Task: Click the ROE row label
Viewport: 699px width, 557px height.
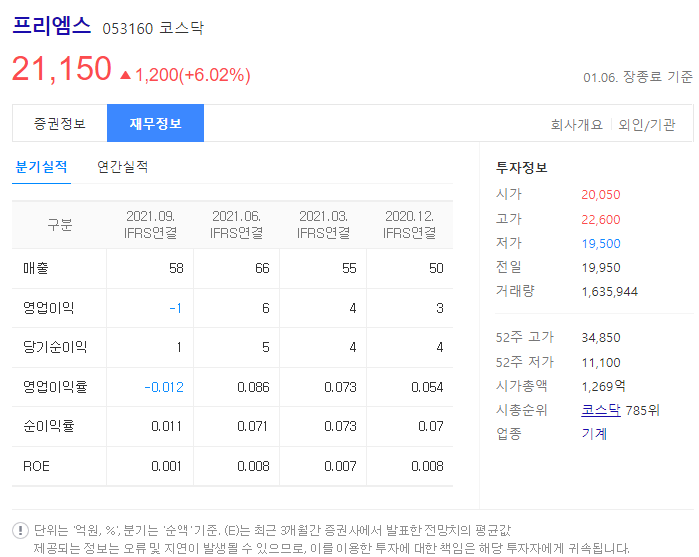Action: [x=36, y=466]
